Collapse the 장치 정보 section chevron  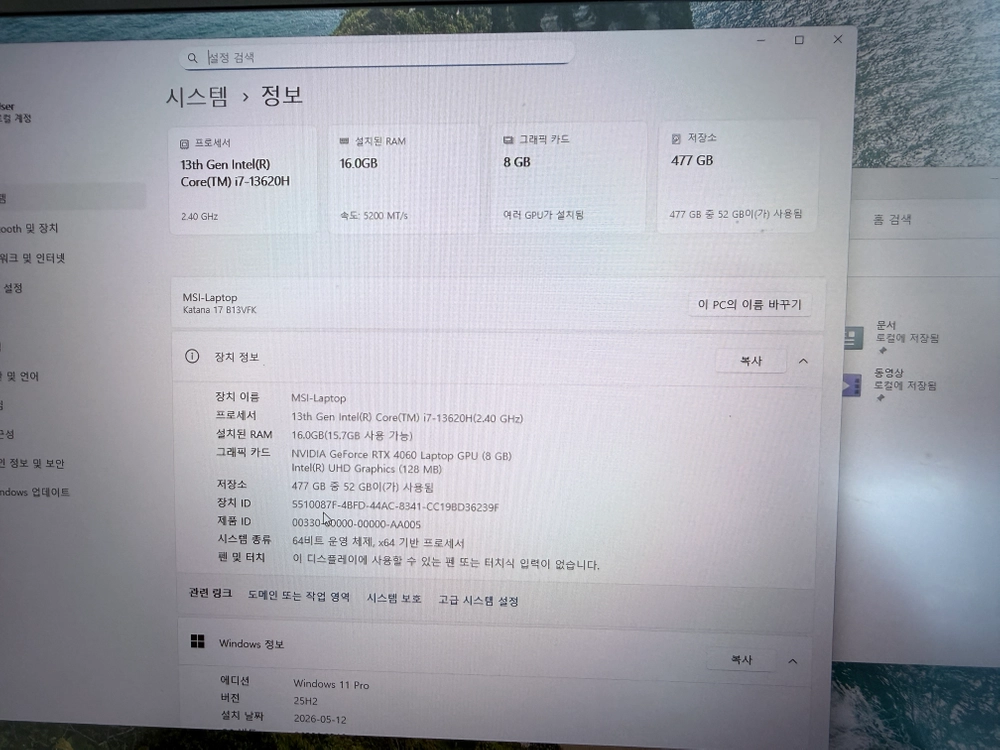click(803, 361)
